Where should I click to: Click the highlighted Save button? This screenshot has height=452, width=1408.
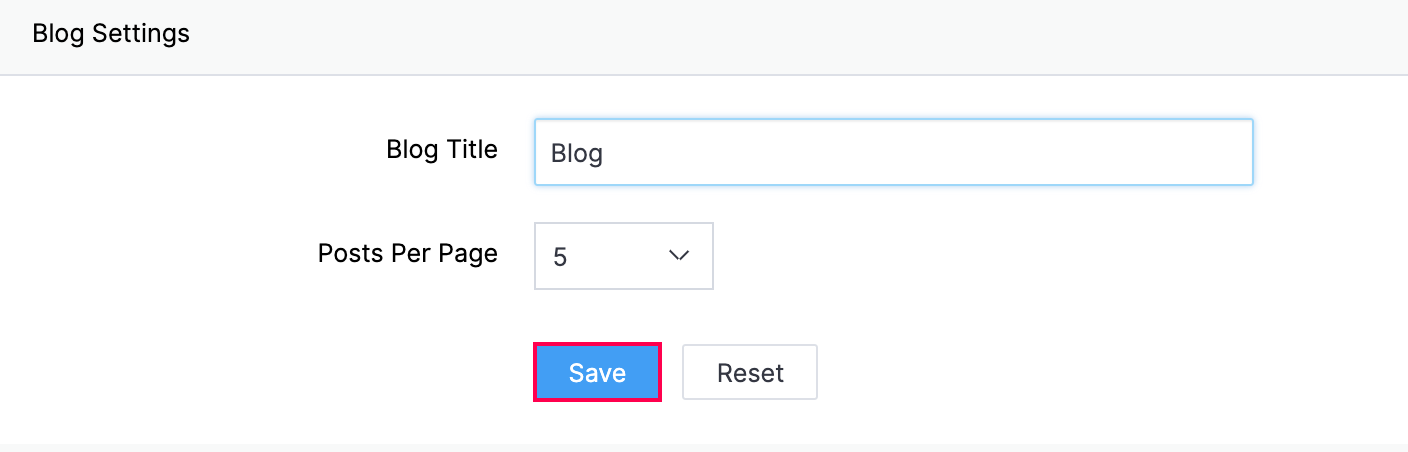pyautogui.click(x=597, y=373)
